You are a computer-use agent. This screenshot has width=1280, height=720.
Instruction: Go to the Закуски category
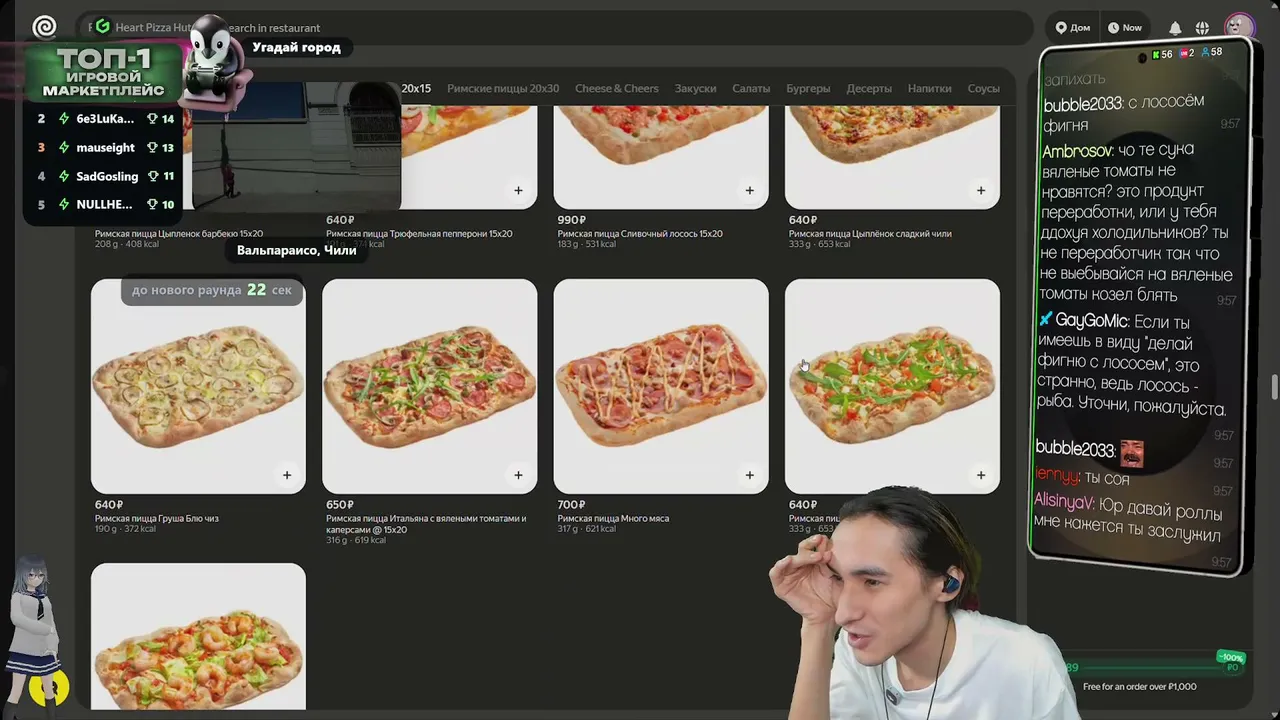695,88
